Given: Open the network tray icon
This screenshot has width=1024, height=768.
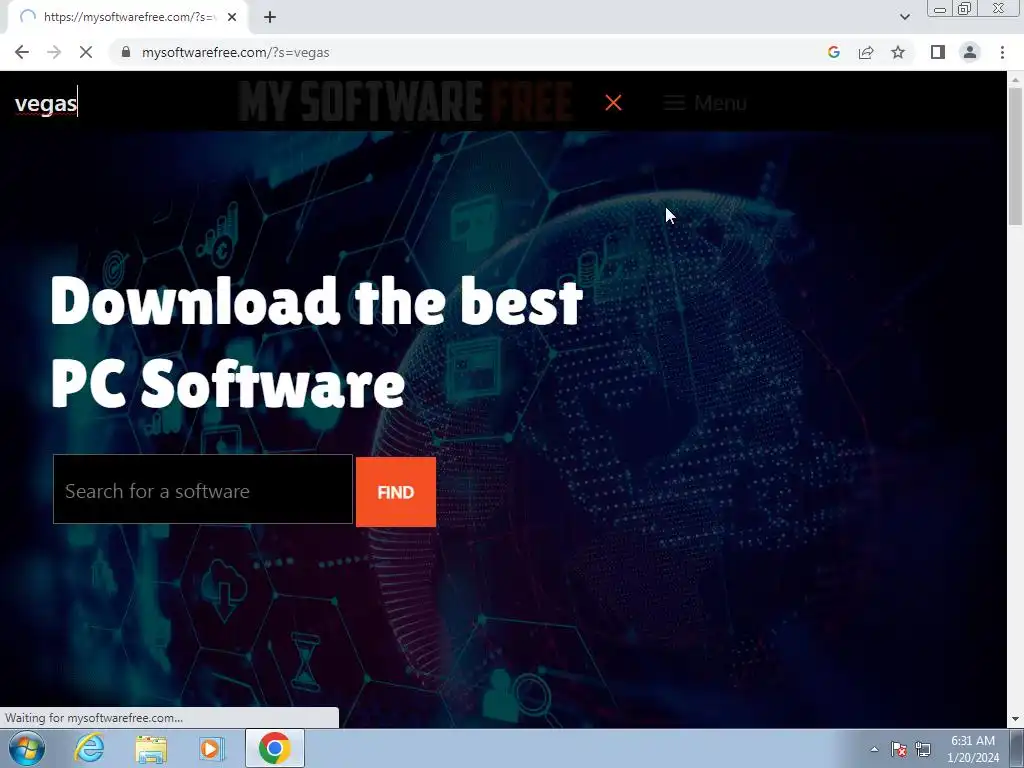Looking at the screenshot, I should click(923, 749).
